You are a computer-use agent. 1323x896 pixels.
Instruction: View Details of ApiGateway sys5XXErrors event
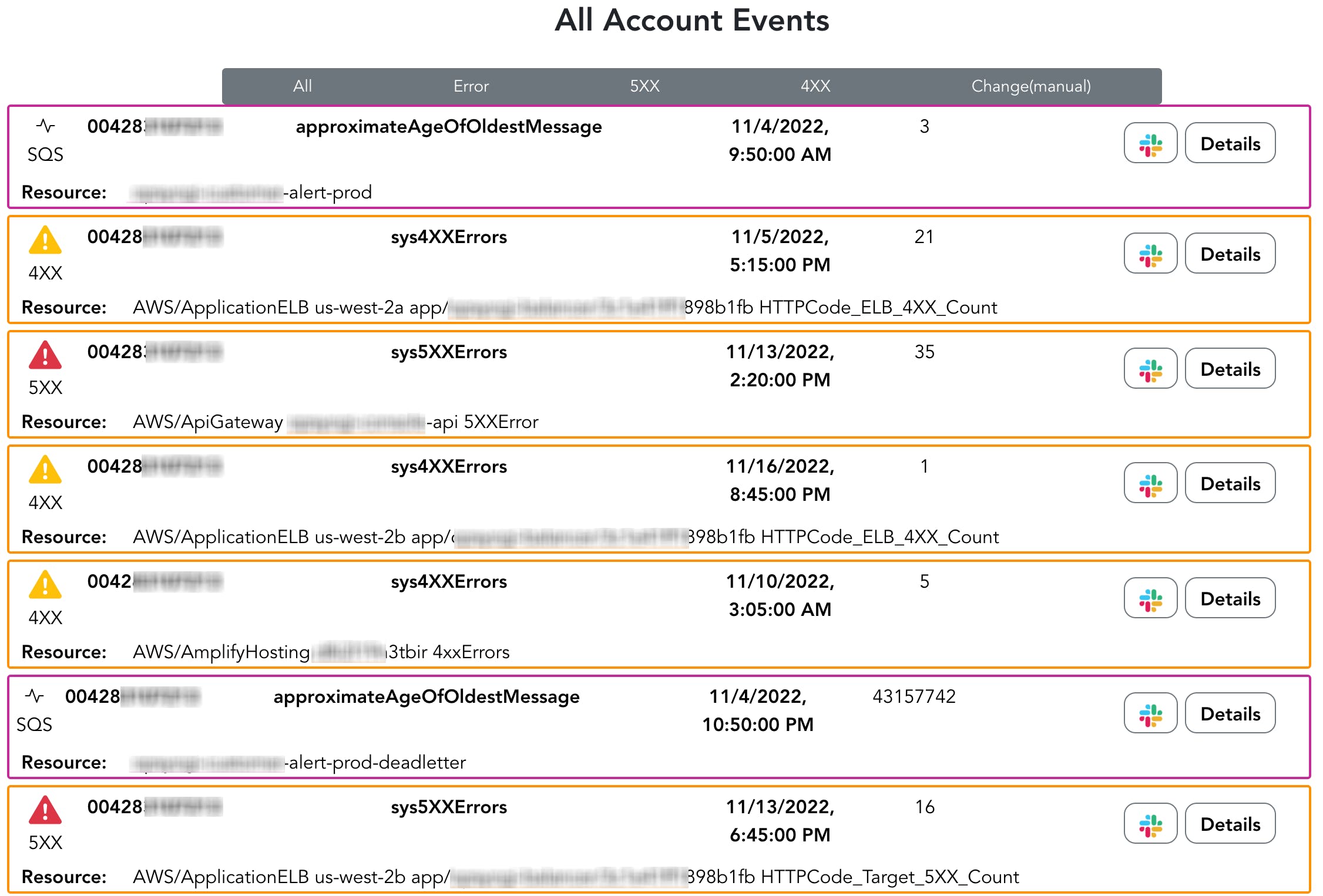click(1230, 369)
